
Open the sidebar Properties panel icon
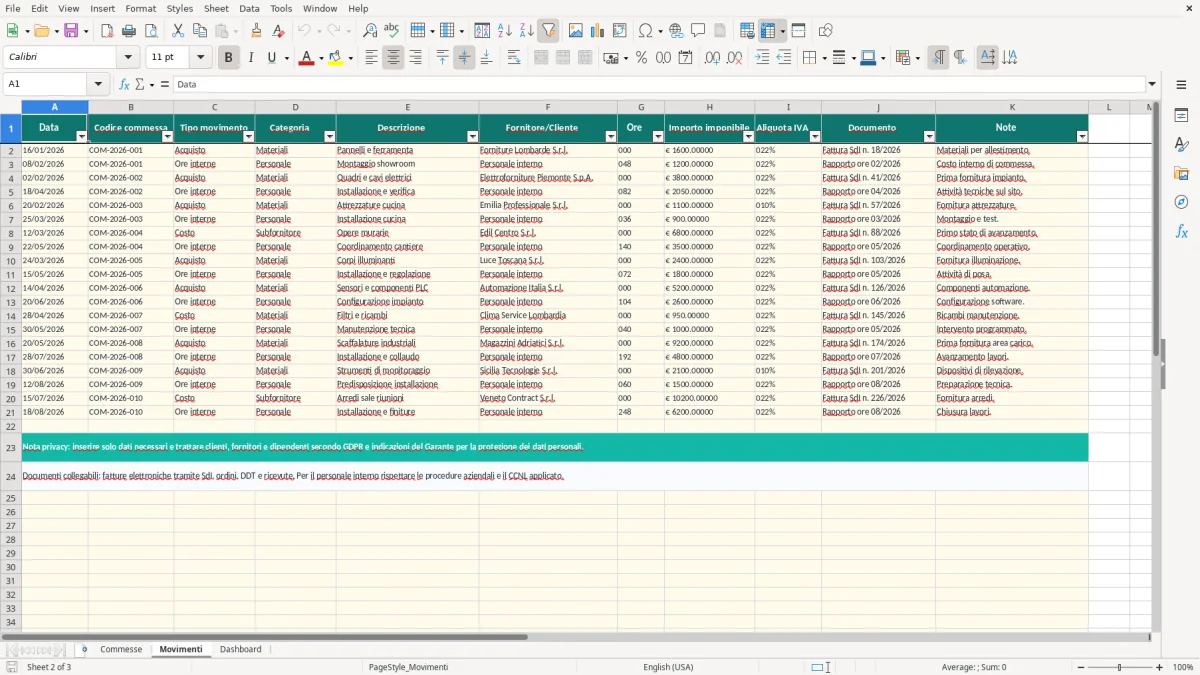(x=1181, y=116)
